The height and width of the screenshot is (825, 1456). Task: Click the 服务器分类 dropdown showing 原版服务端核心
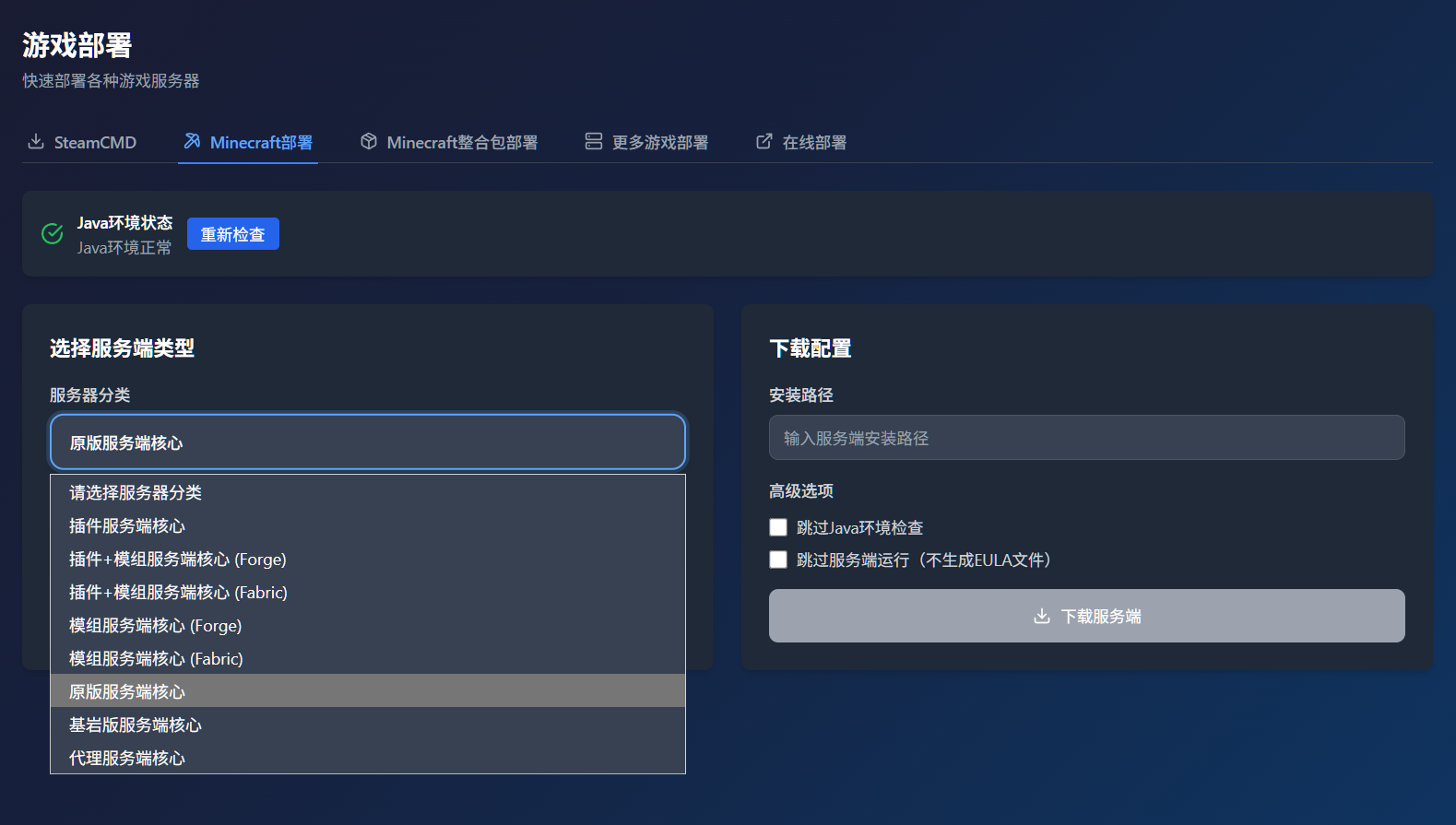[x=368, y=442]
